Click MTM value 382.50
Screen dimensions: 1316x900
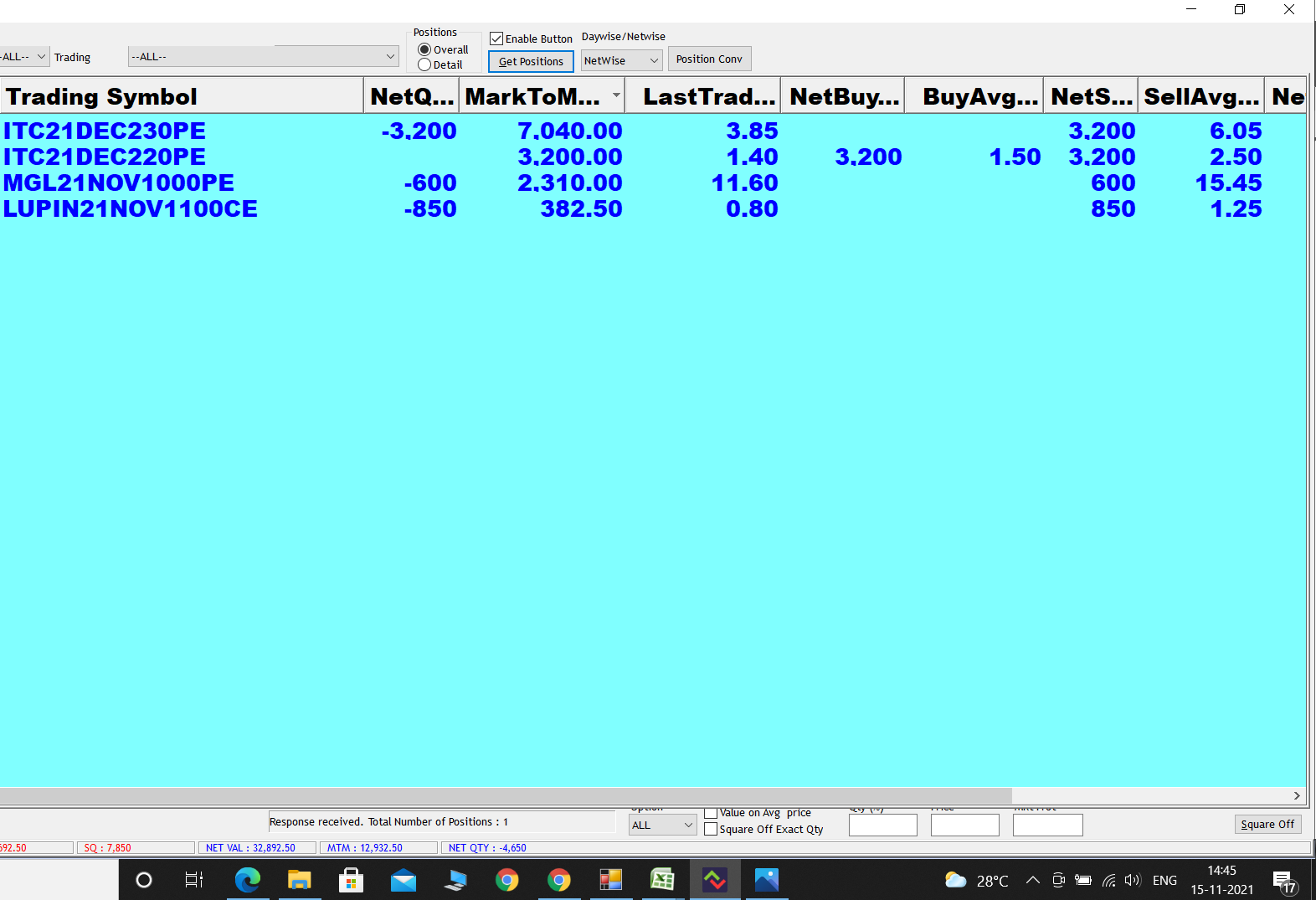tap(581, 208)
